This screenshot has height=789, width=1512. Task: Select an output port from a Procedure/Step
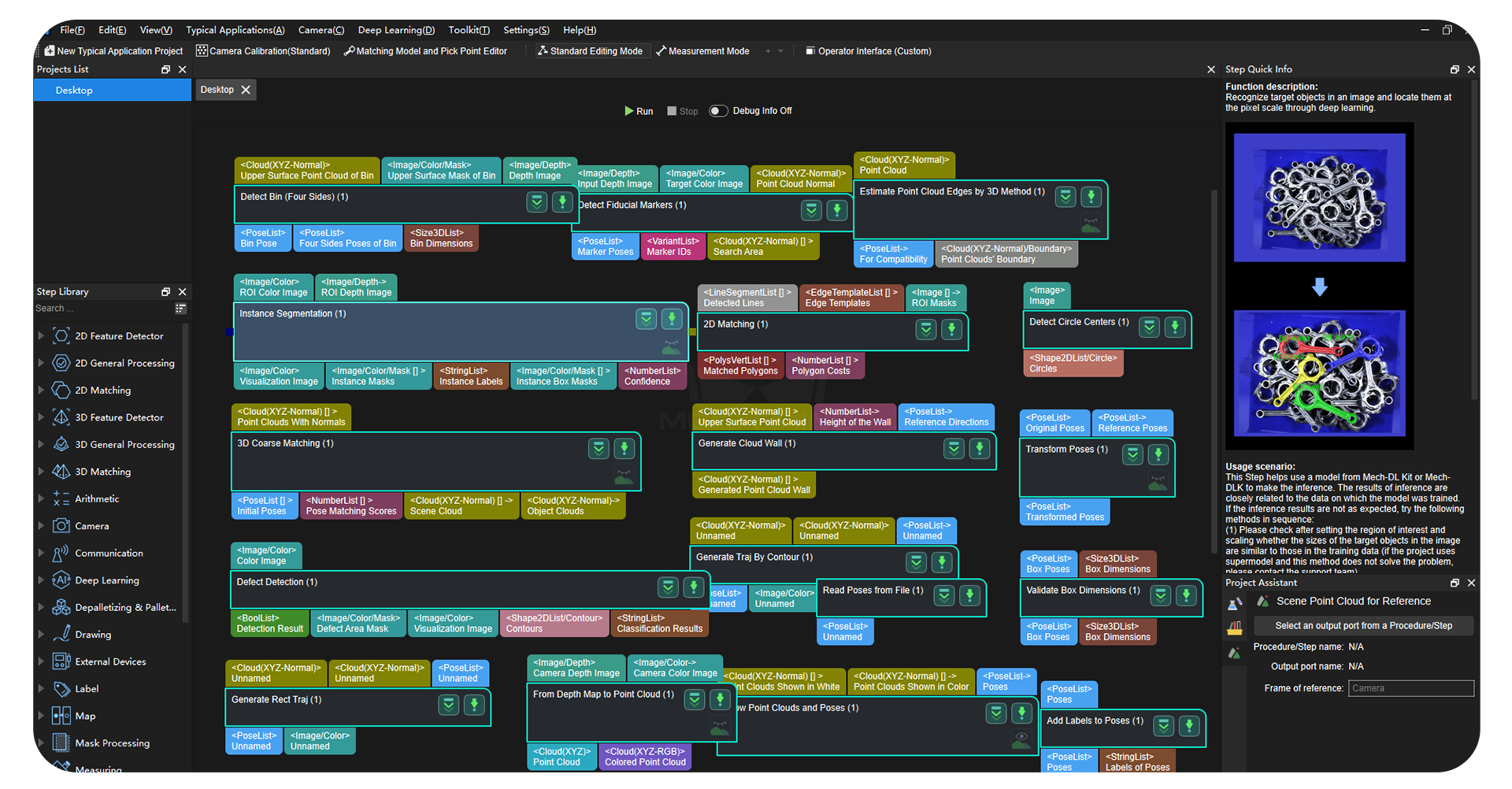point(1364,625)
